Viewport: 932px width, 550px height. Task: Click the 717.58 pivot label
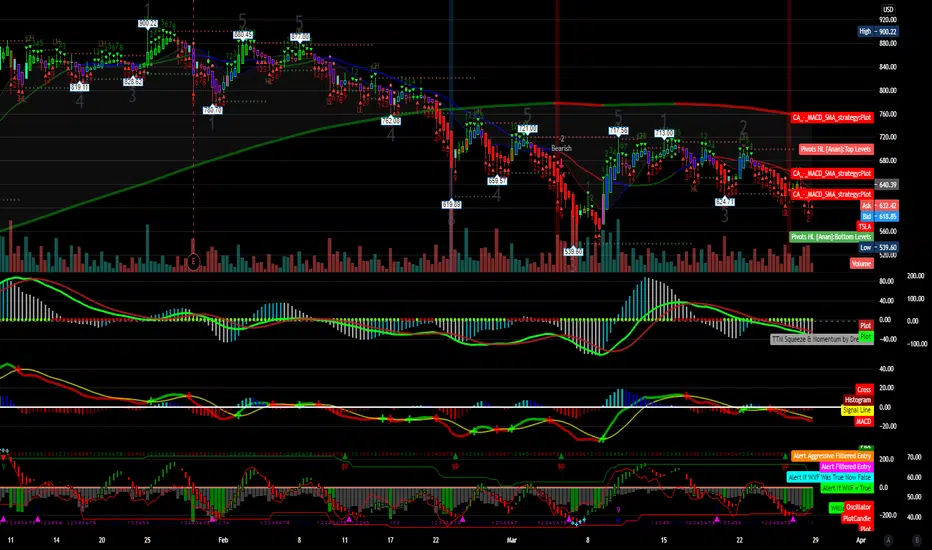coord(618,131)
